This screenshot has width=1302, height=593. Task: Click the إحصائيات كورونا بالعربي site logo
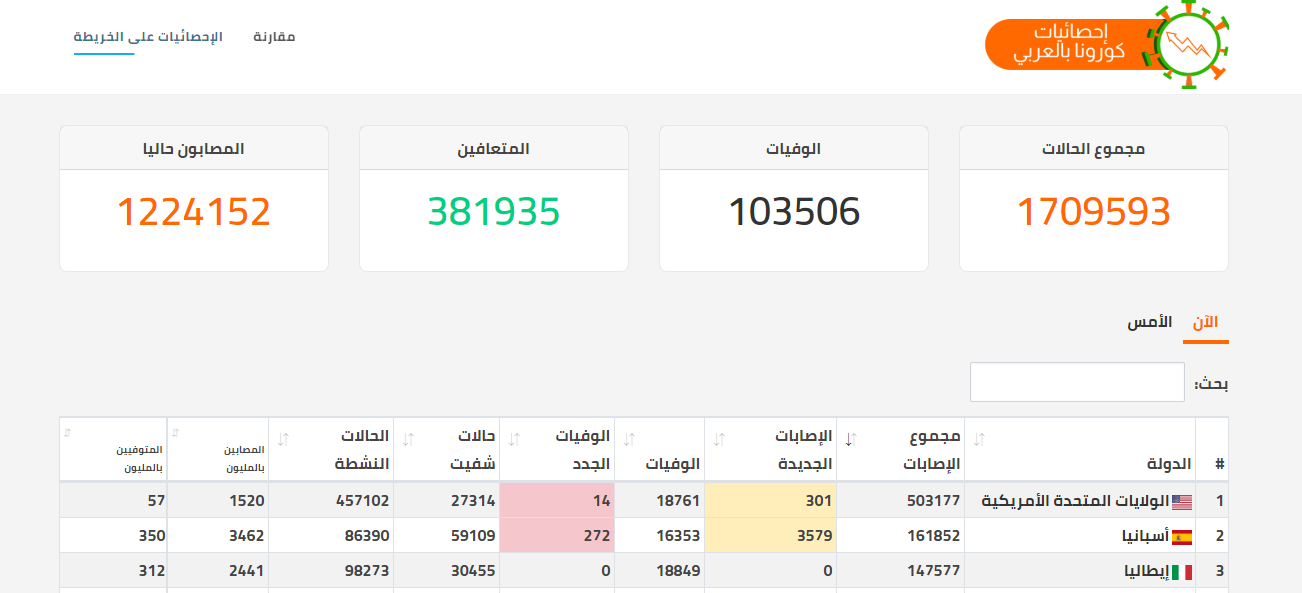point(1107,45)
